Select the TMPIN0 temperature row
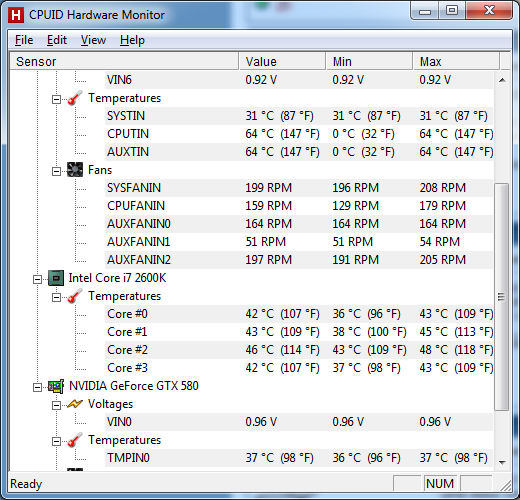This screenshot has height=500, width=520. 299,458
